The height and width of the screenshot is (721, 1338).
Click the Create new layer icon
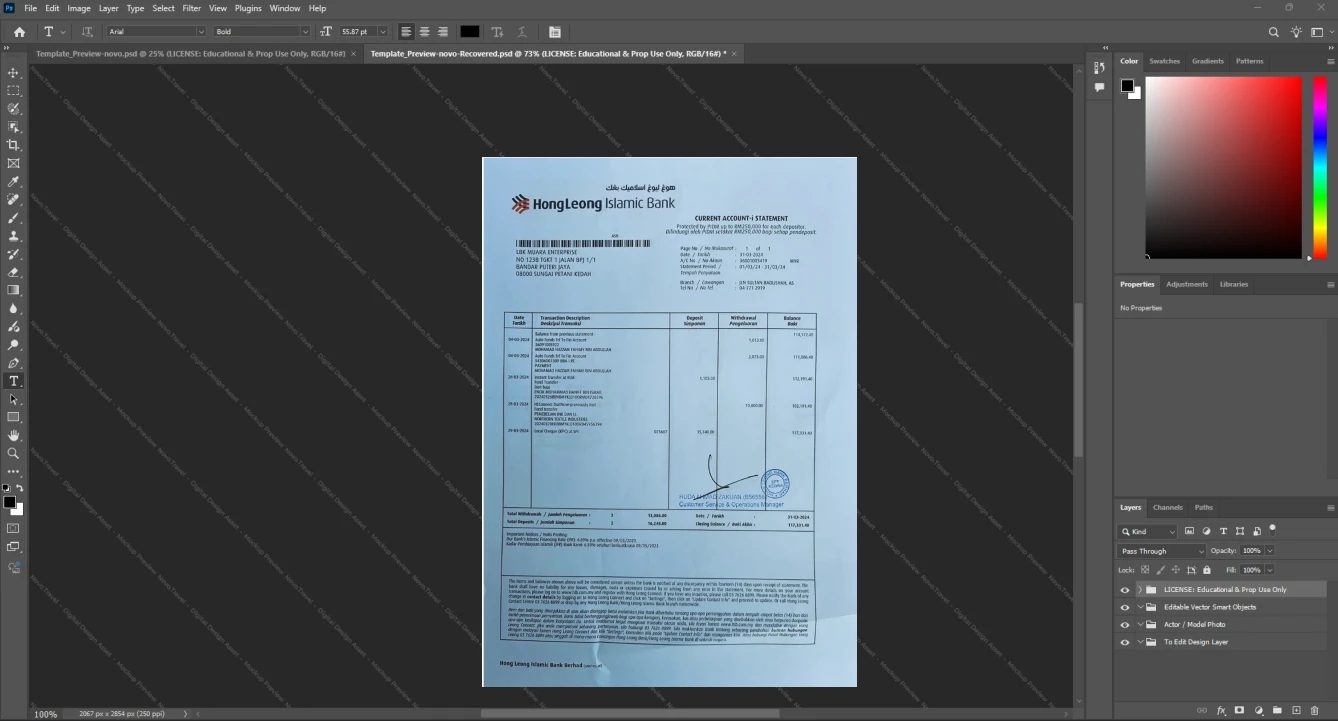[x=1296, y=710]
